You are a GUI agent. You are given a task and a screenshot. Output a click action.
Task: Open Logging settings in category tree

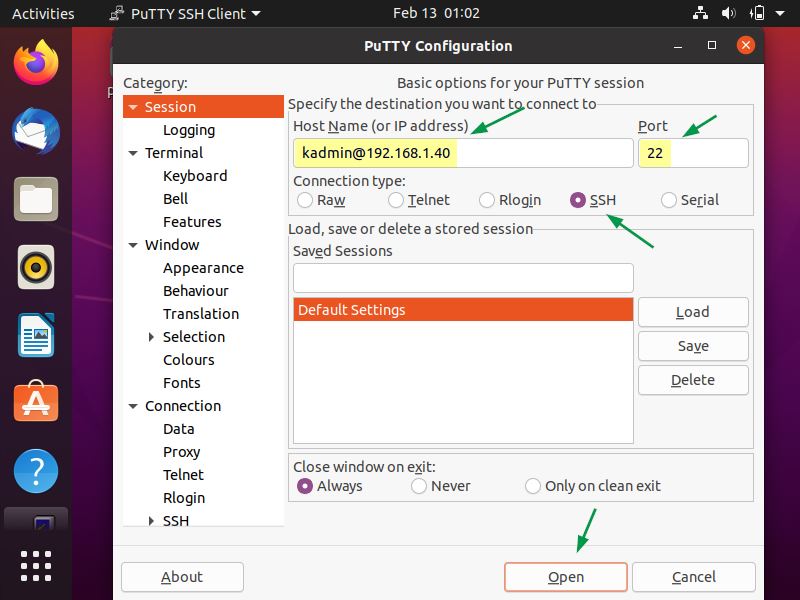pos(189,130)
